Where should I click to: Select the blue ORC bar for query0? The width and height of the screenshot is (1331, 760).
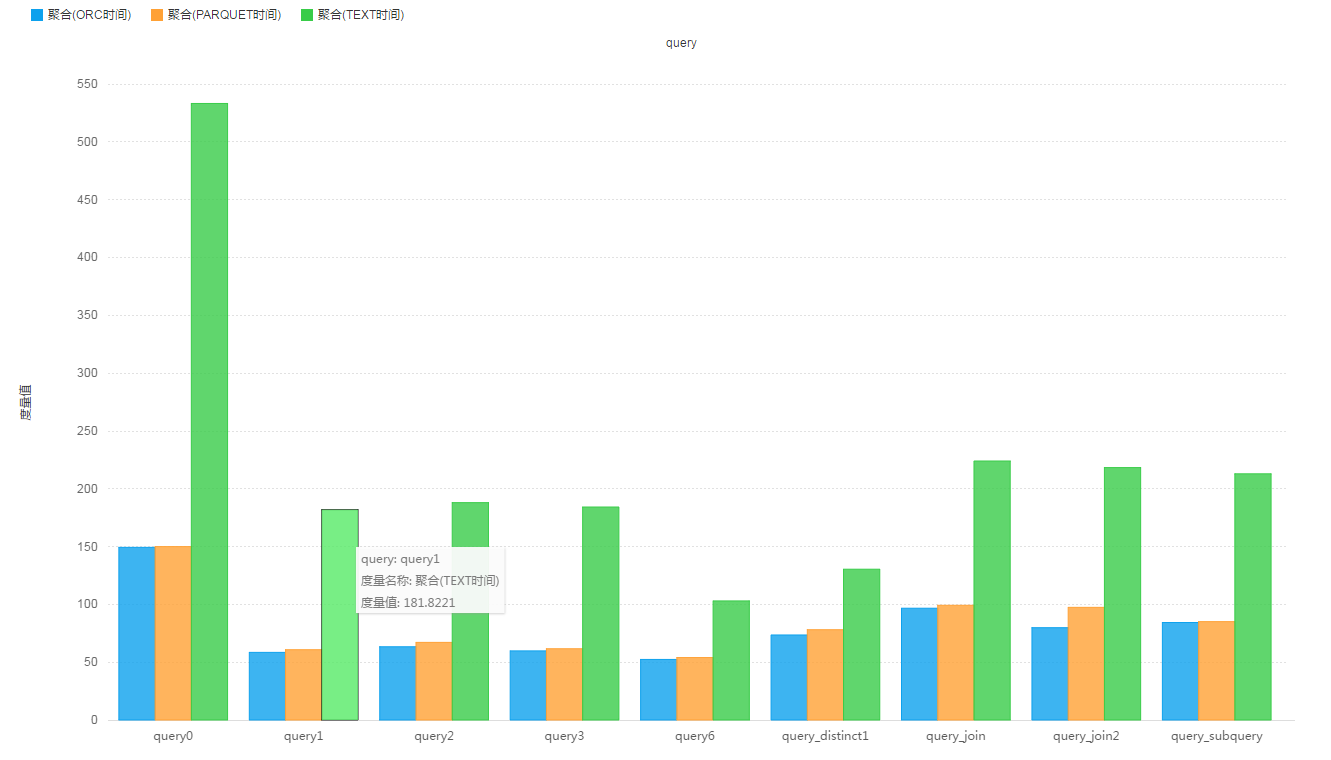click(136, 633)
